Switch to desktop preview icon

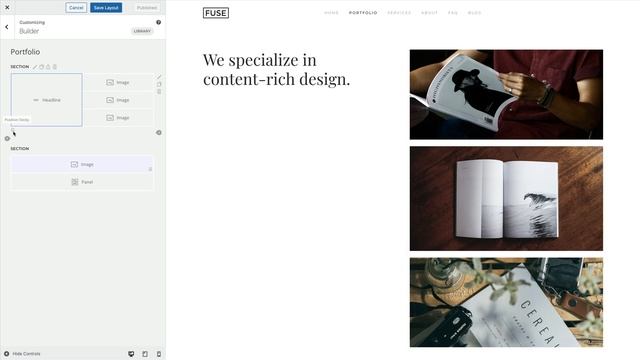coord(131,354)
